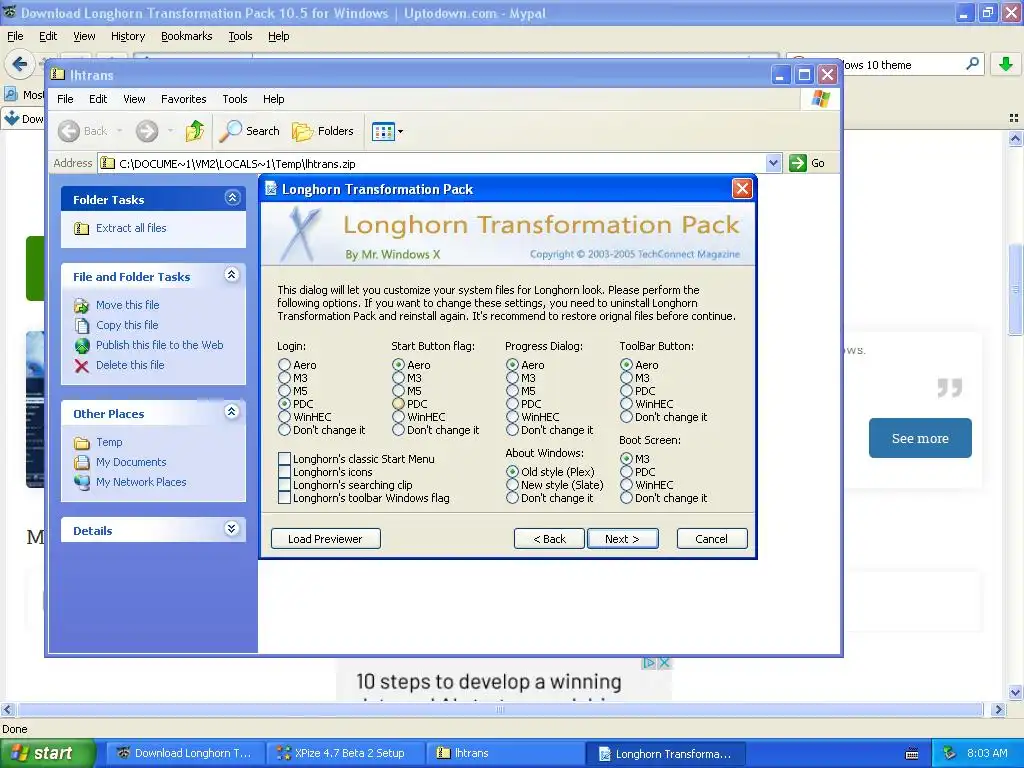Click the Search toolbar button in lhtrans
The width and height of the screenshot is (1024, 768).
249,131
